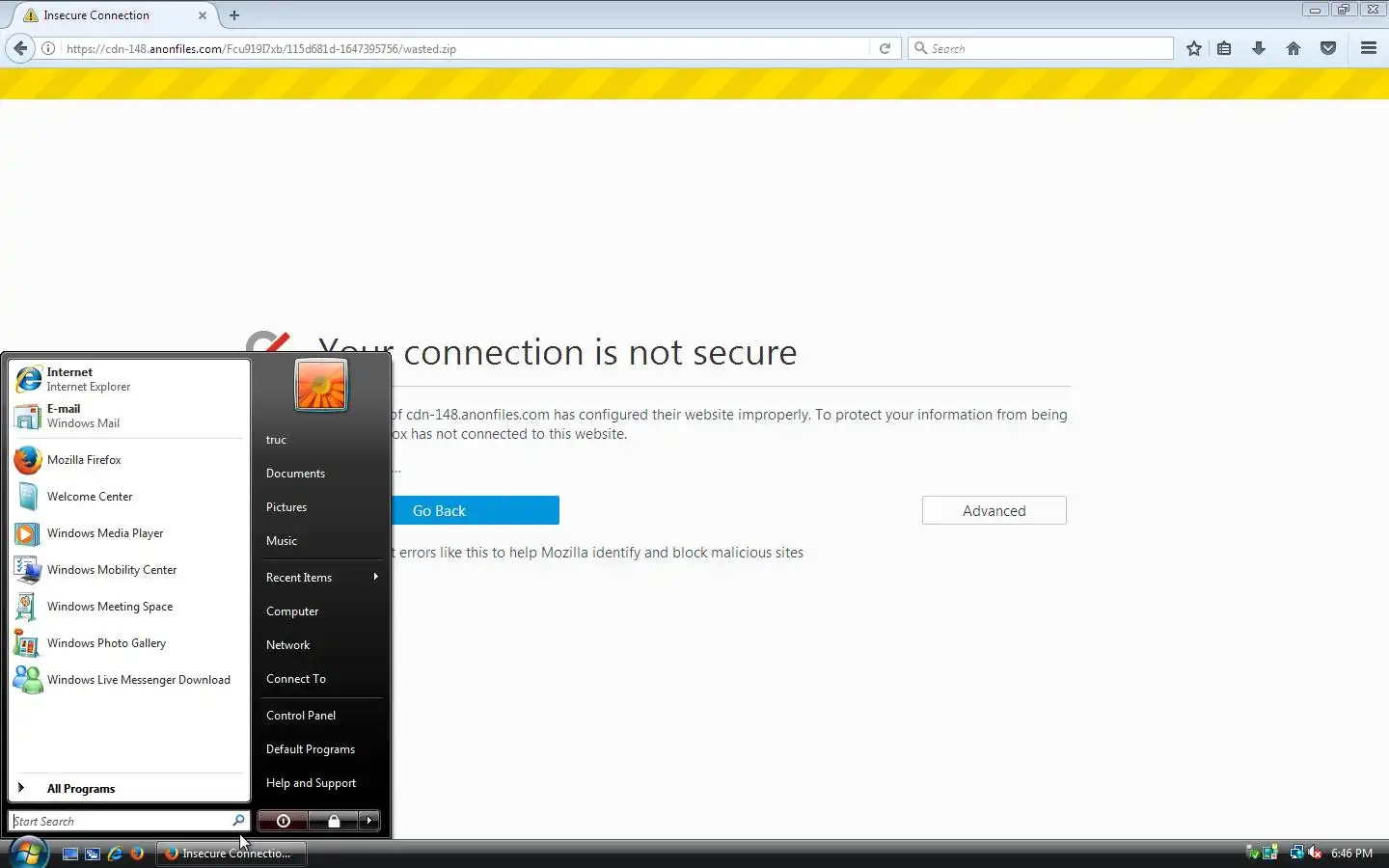Open Network from Start menu
The image size is (1389, 868).
(x=320, y=645)
